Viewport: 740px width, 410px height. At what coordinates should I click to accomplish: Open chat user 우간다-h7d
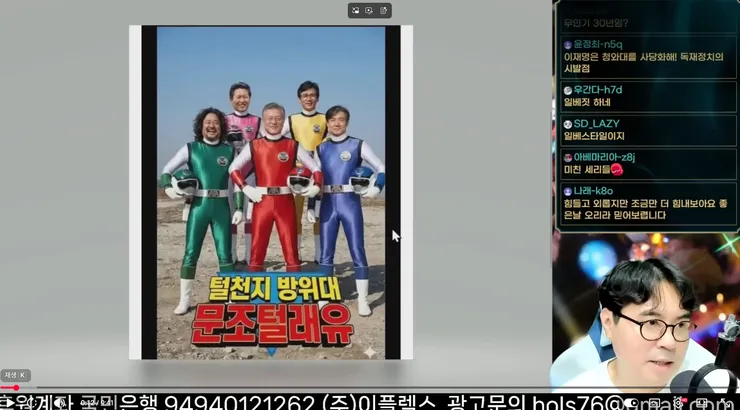coord(597,90)
